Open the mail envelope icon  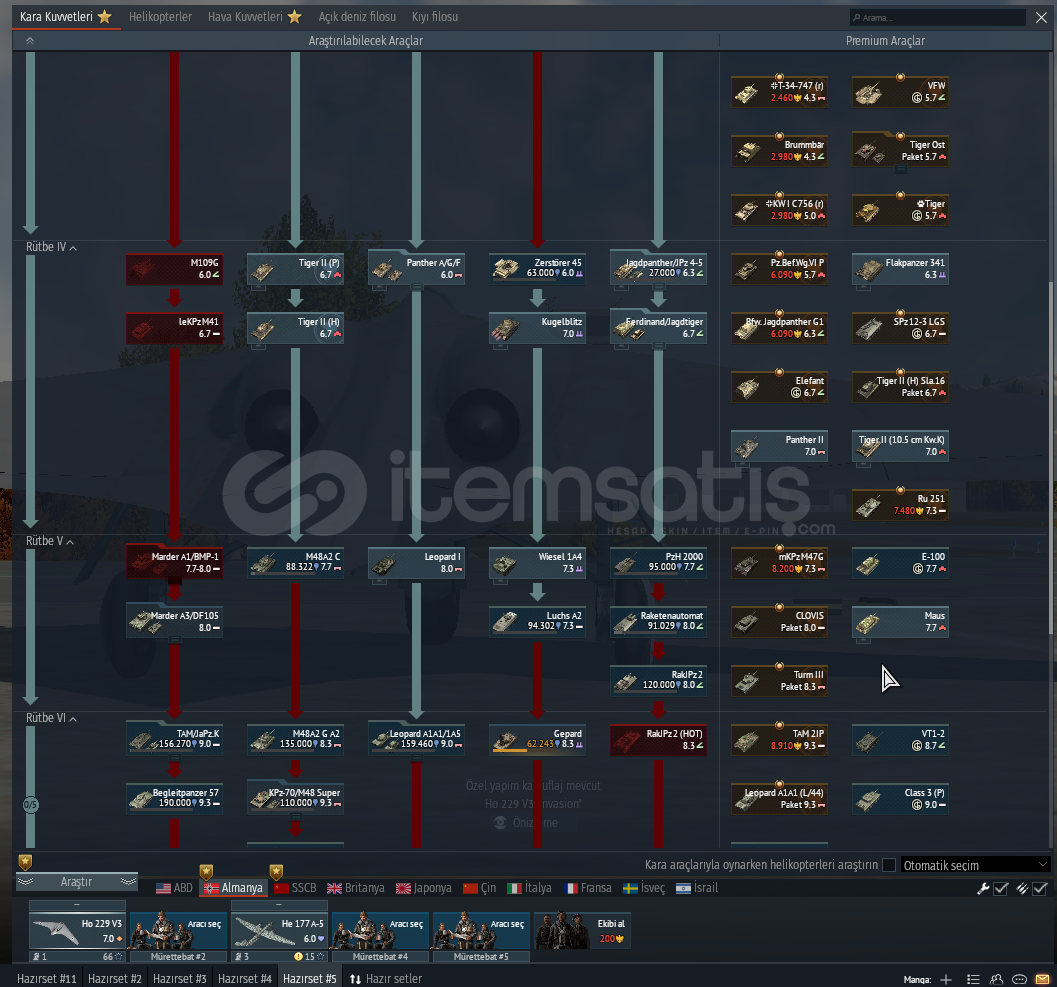pos(1042,979)
